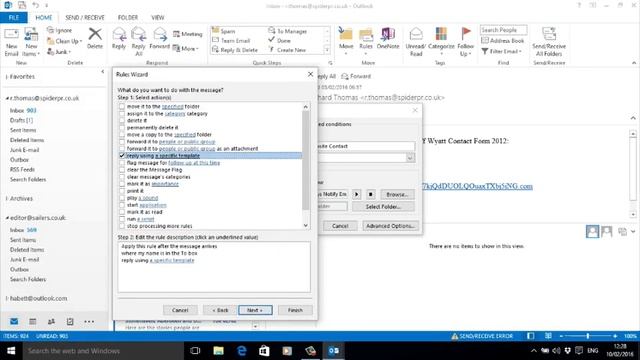Check 'move it to the specified folder'

[x=122, y=107]
